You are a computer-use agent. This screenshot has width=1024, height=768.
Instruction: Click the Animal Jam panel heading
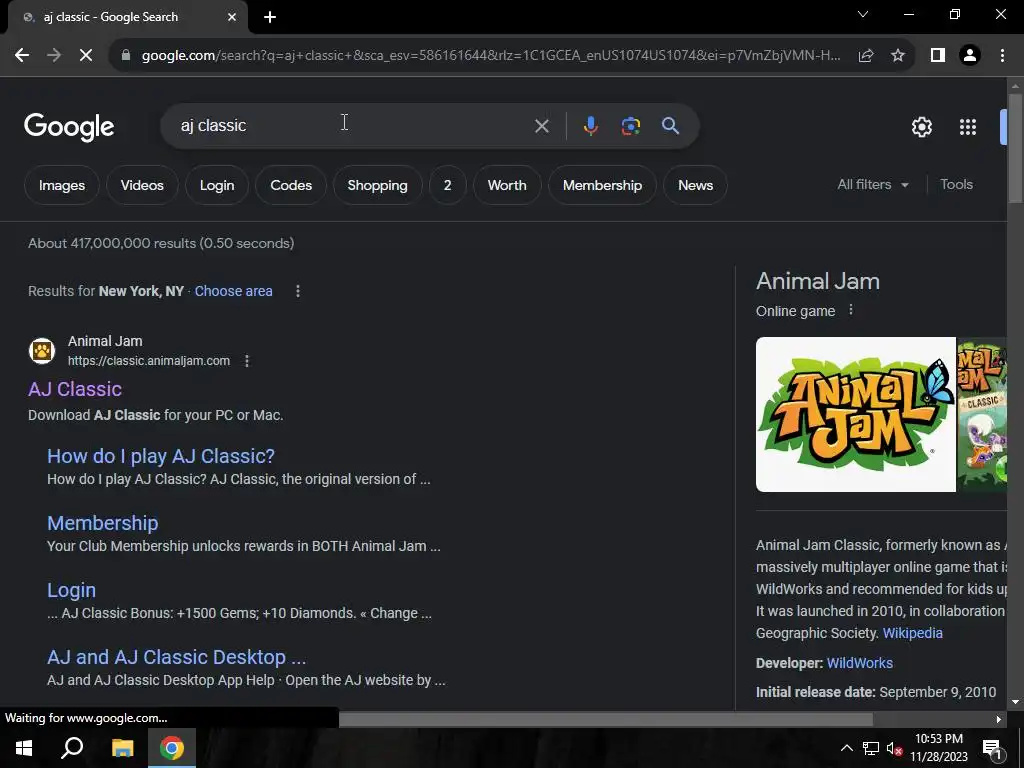tap(818, 281)
